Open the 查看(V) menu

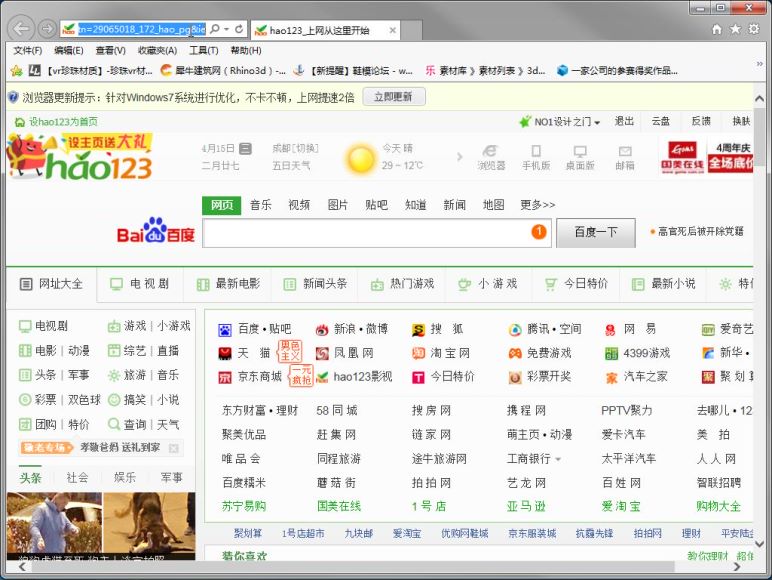(110, 50)
